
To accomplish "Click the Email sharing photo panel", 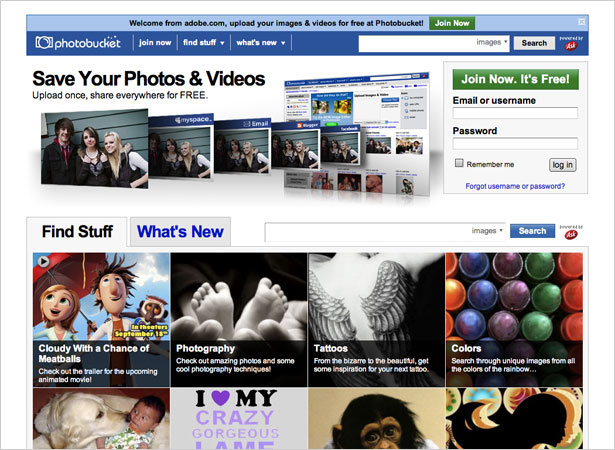I will [242, 146].
